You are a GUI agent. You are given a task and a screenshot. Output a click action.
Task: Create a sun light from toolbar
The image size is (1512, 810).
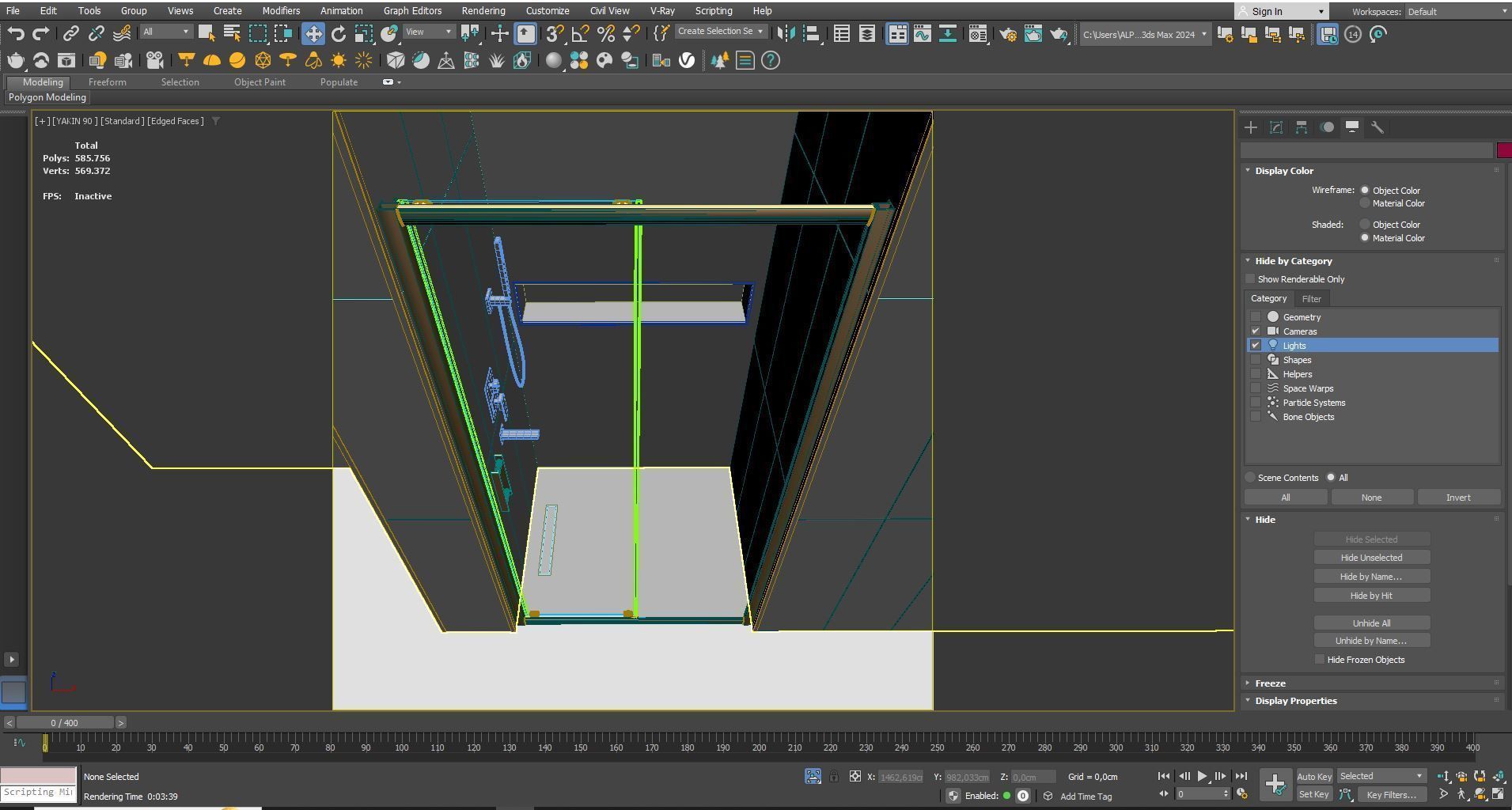[339, 61]
